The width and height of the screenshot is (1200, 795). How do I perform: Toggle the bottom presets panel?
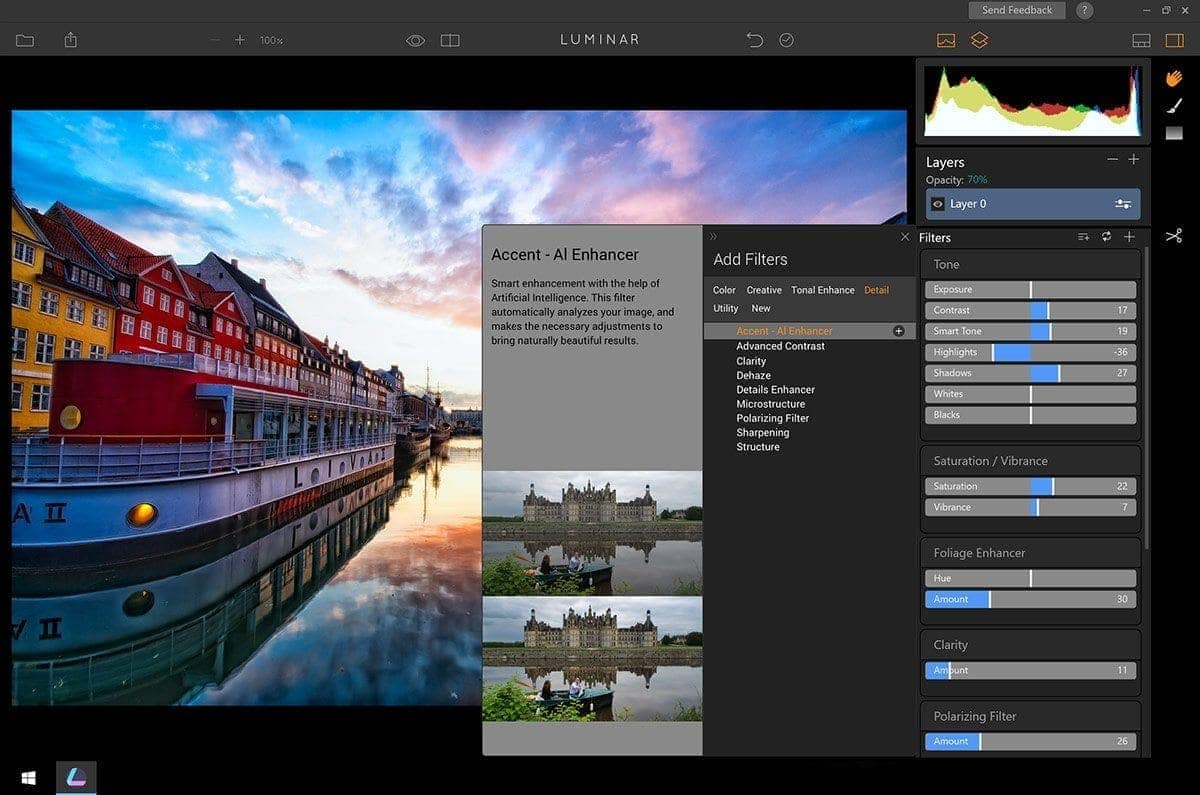coord(1141,40)
